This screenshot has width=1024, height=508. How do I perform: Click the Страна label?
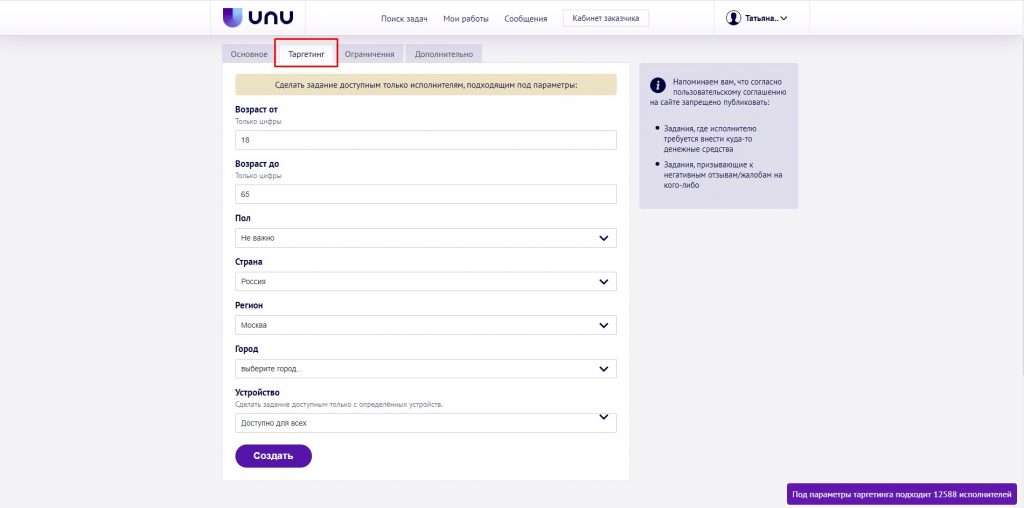[x=249, y=262]
